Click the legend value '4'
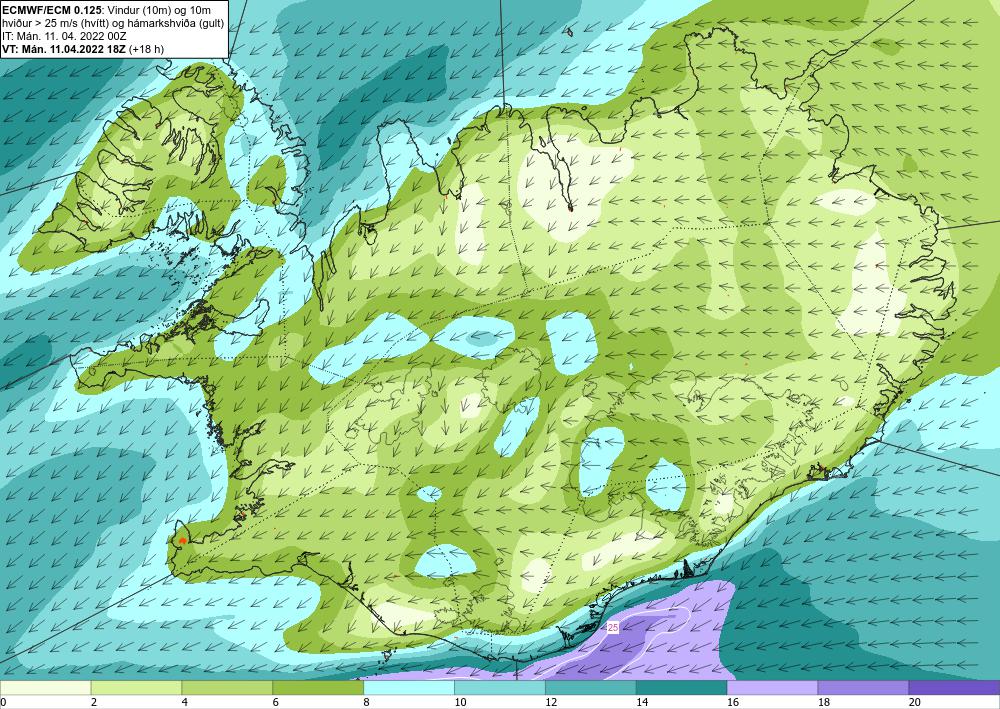Screen dimensions: 1000x709 pos(185,702)
